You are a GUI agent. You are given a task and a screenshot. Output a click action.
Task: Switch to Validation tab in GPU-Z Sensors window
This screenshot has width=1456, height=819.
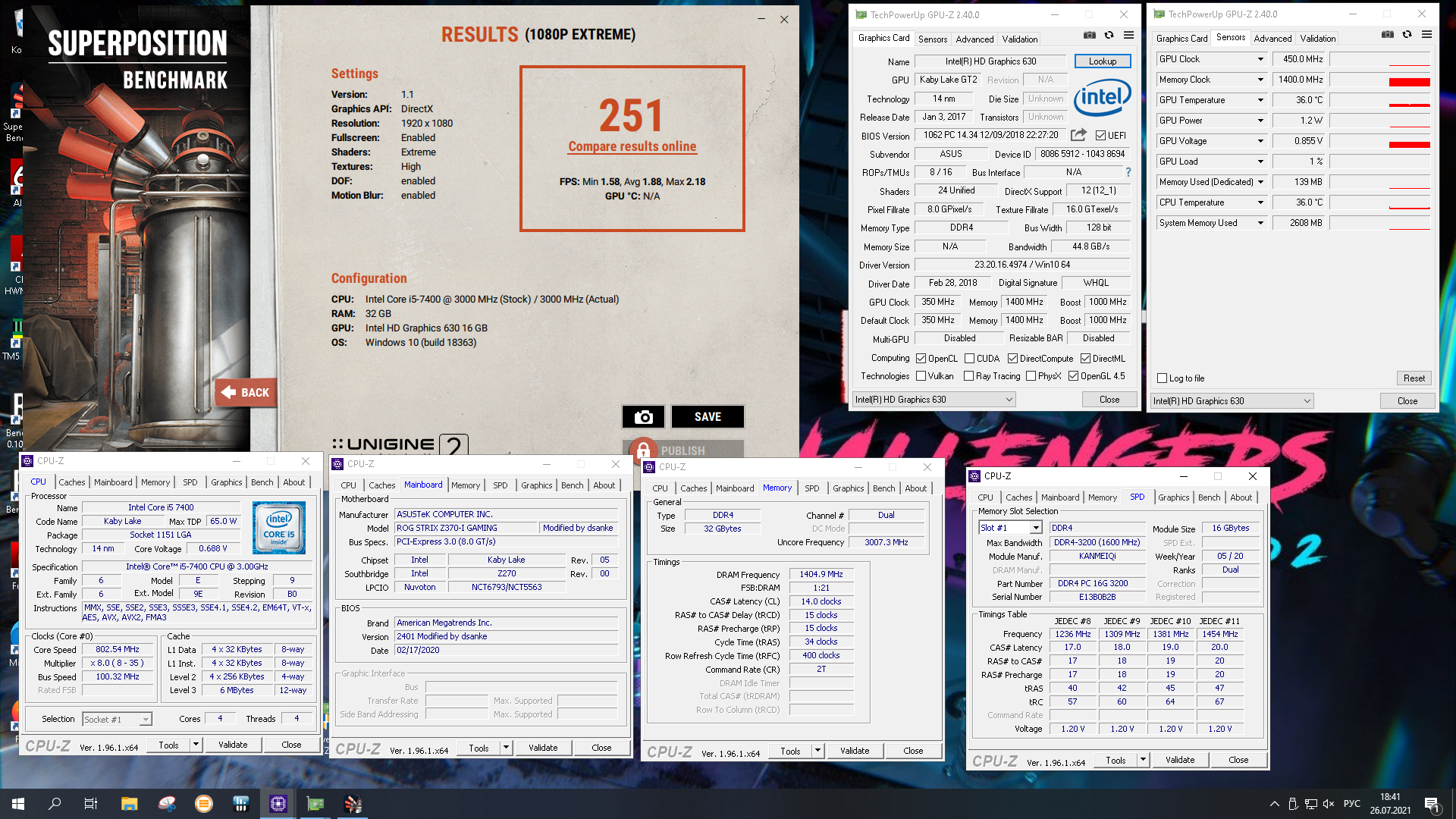(1318, 38)
